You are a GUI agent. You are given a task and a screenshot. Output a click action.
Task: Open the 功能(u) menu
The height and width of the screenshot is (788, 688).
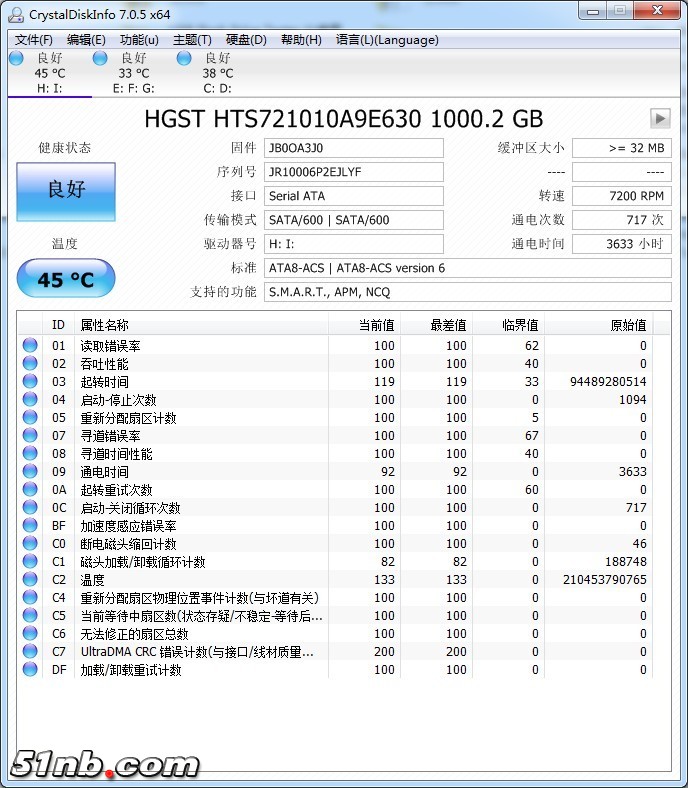click(x=139, y=40)
